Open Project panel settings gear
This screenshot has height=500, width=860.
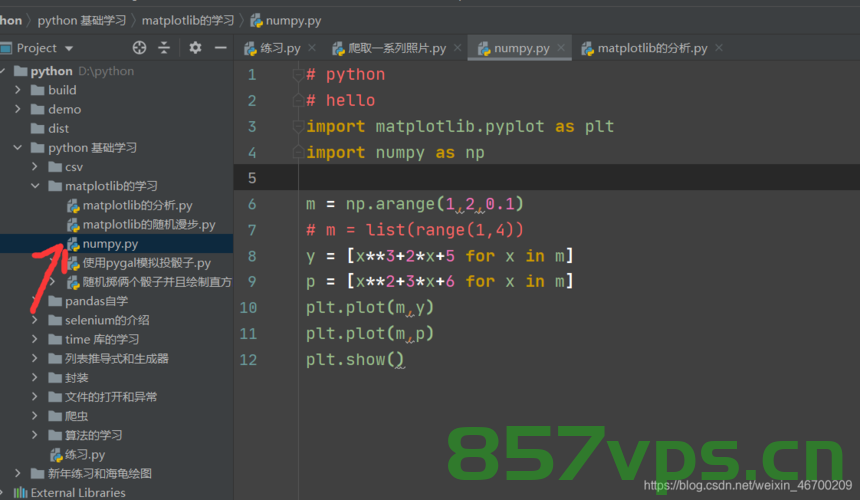[x=195, y=48]
